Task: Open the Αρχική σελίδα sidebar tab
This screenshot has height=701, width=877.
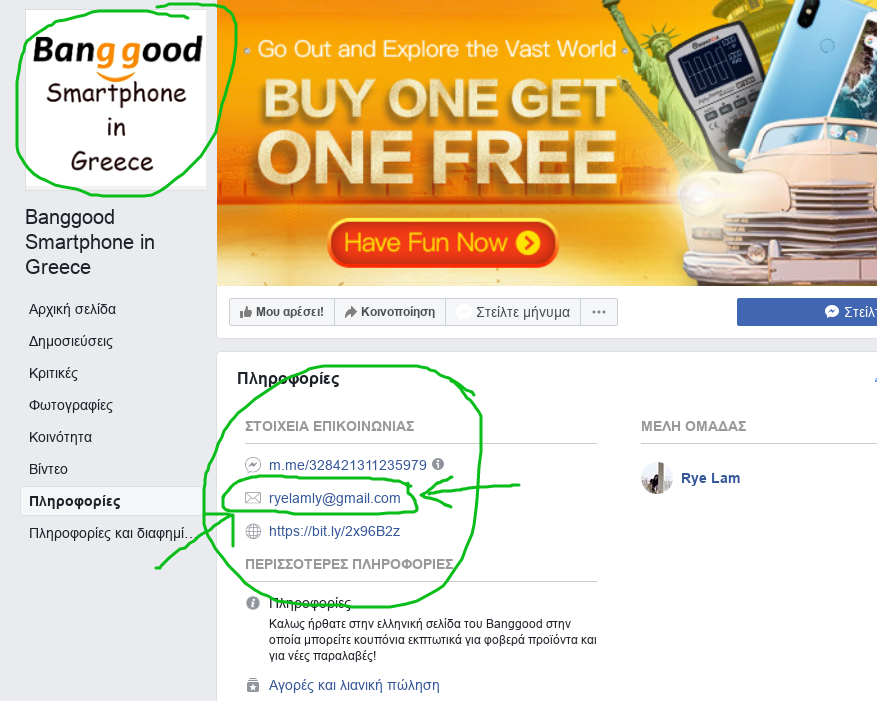Action: tap(73, 309)
